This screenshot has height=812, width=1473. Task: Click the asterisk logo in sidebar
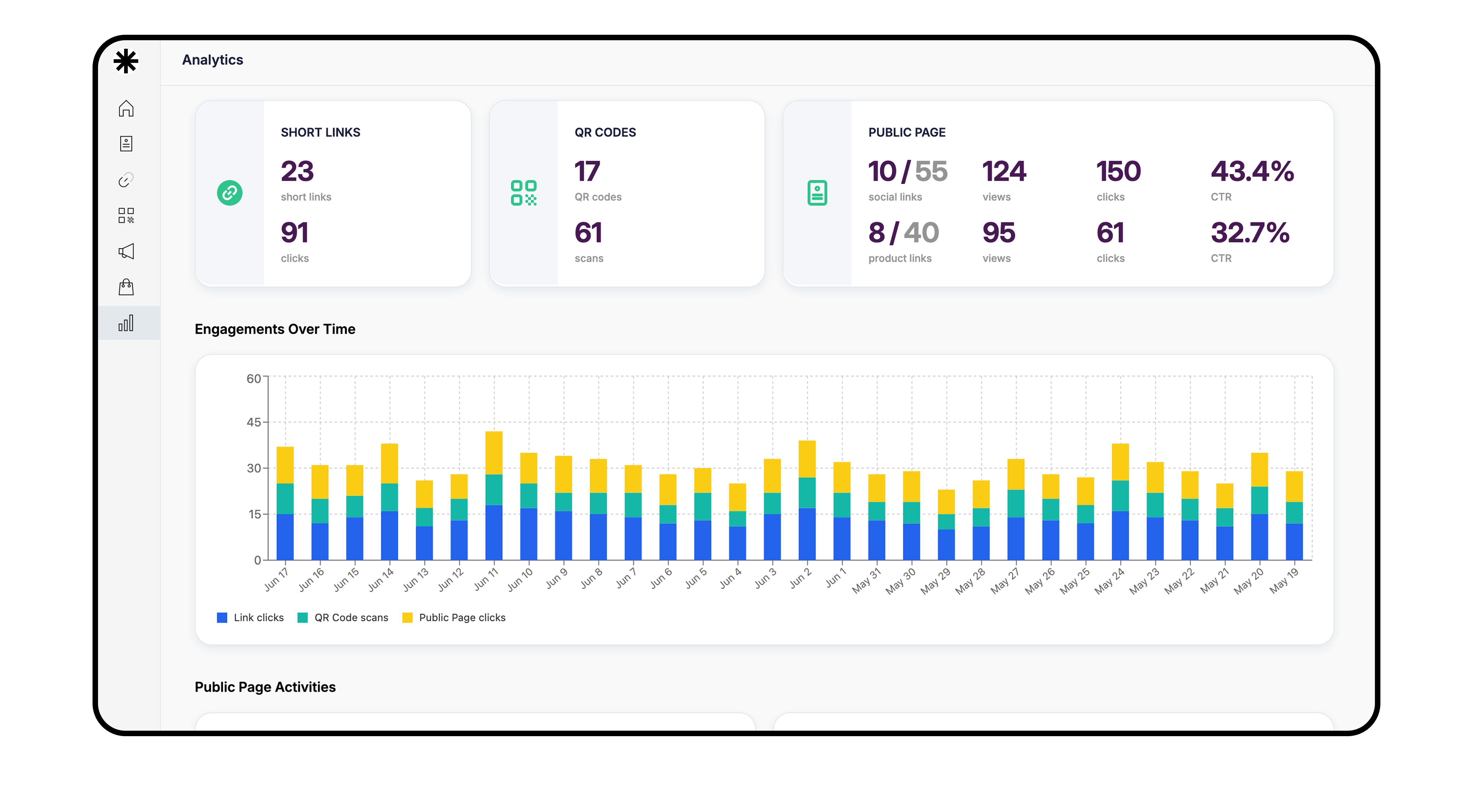point(126,61)
